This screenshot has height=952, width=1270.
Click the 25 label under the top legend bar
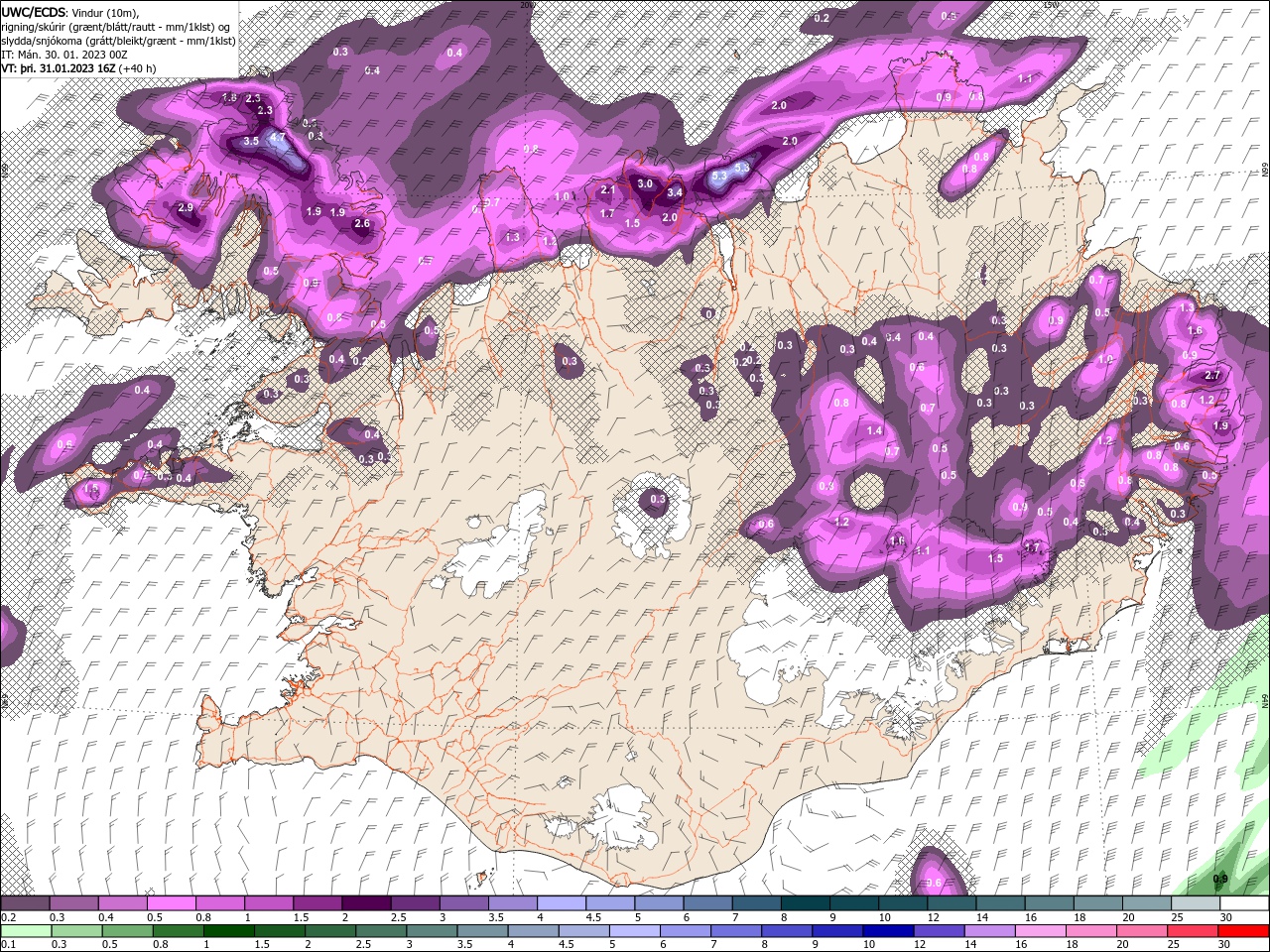coord(1176,917)
